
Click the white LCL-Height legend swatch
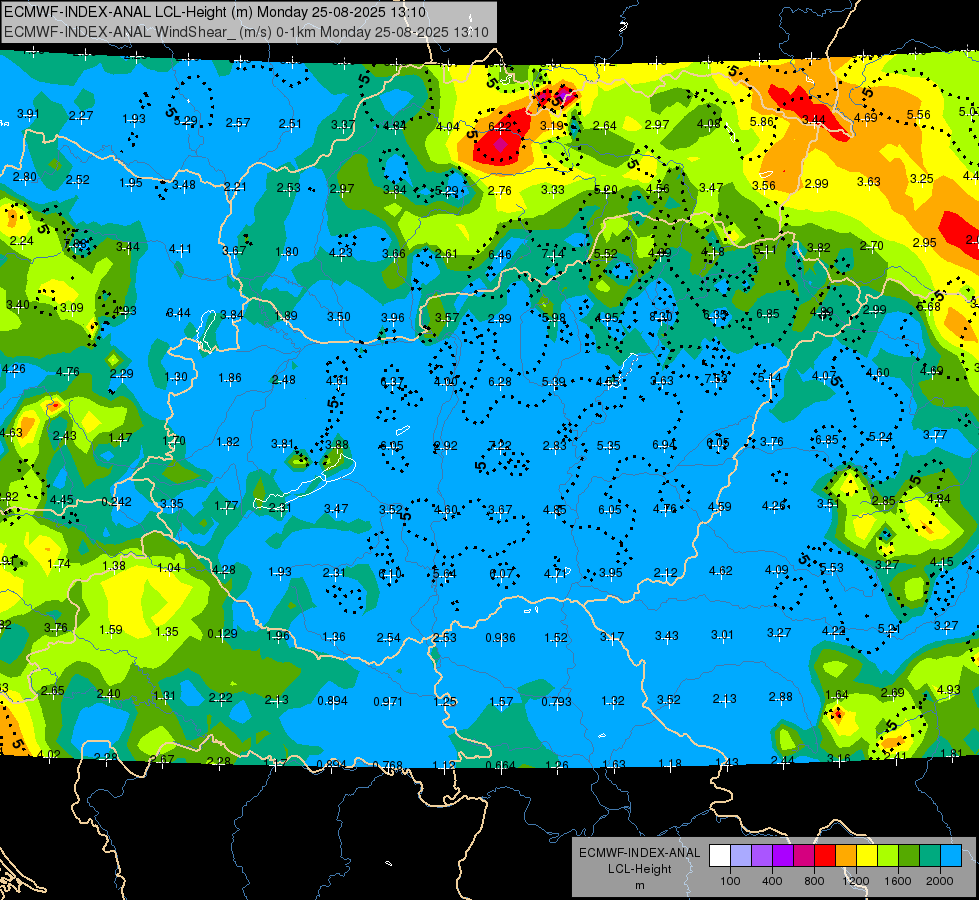pyautogui.click(x=720, y=856)
